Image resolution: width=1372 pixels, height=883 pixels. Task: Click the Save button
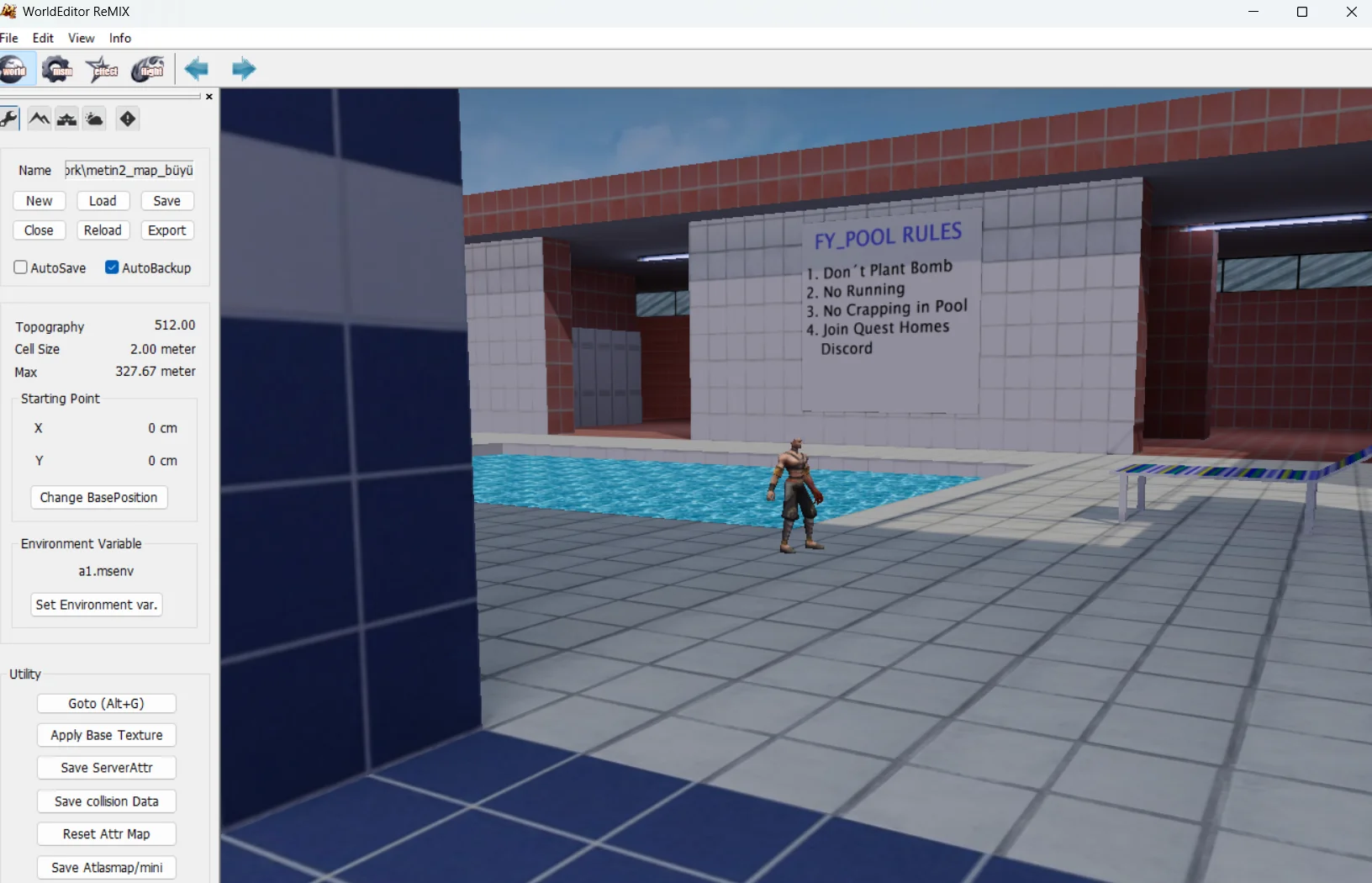click(x=167, y=201)
